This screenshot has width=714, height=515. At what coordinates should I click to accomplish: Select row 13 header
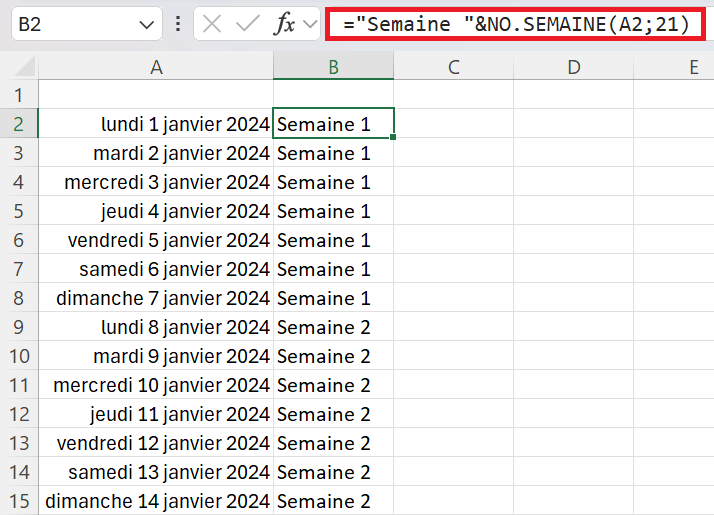(19, 443)
